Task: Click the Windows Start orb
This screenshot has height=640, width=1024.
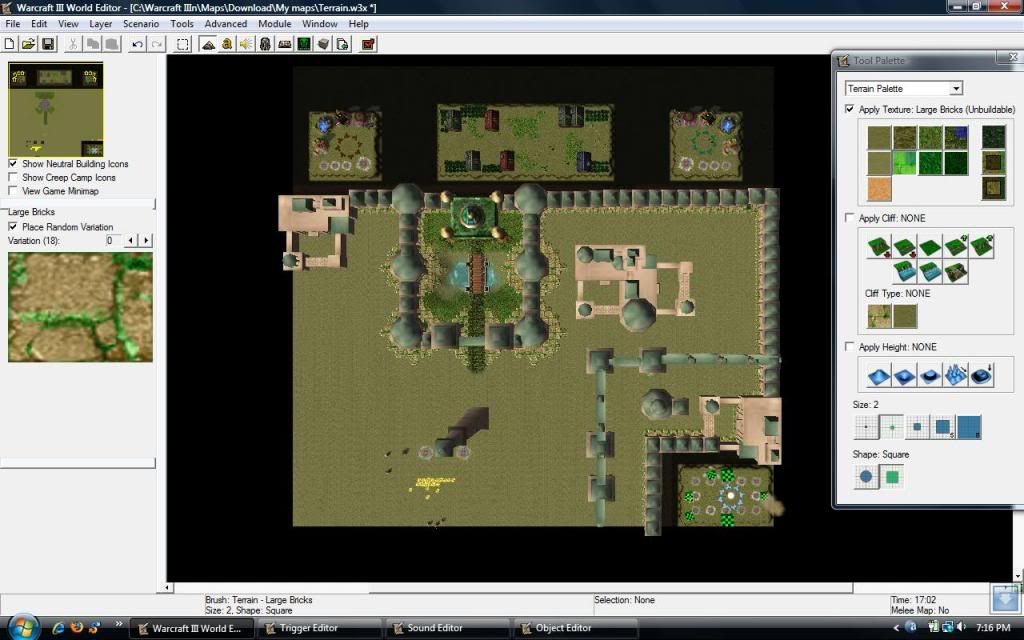Action: 24,628
